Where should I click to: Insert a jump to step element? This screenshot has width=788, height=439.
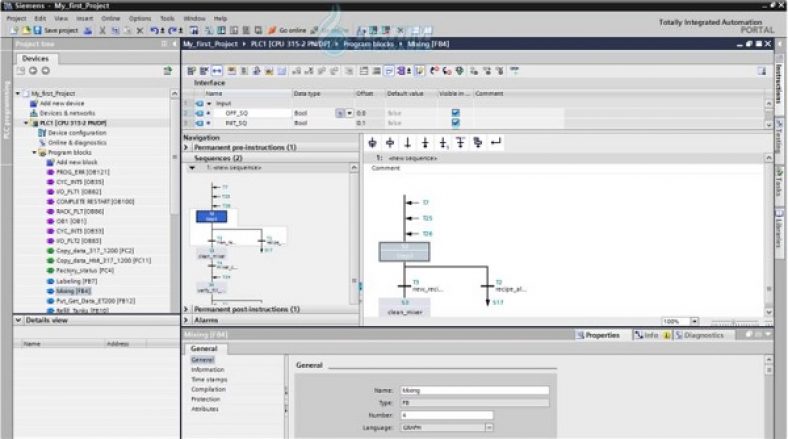[x=443, y=143]
